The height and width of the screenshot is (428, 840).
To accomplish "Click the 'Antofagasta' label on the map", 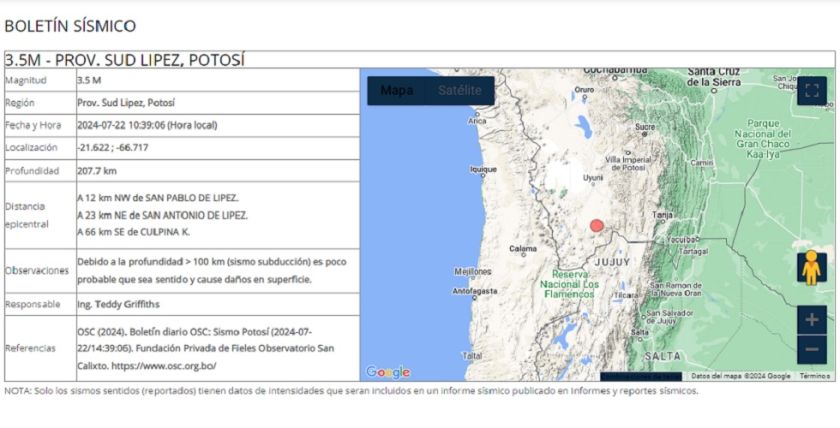I will [x=475, y=291].
